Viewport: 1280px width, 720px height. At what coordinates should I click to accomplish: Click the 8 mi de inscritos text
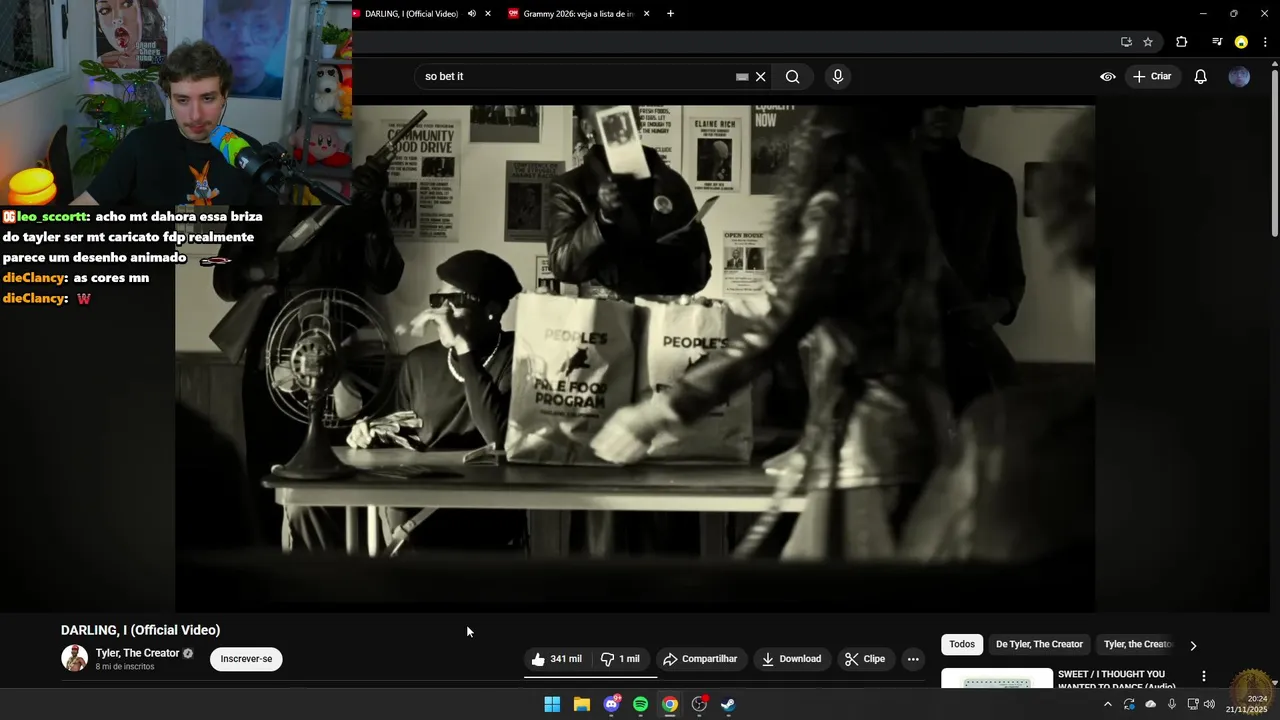tap(125, 667)
